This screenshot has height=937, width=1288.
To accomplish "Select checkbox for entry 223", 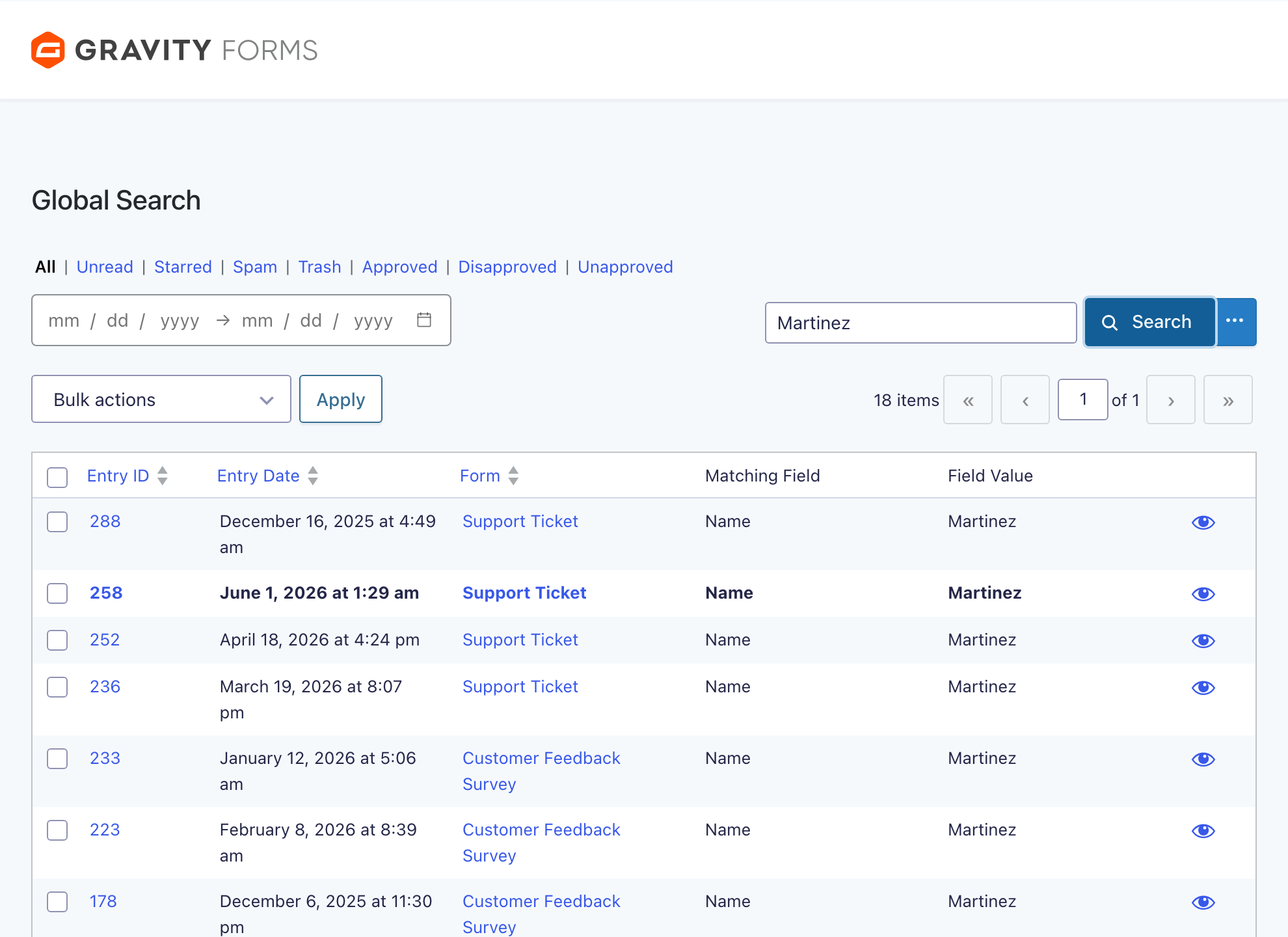I will 57,830.
